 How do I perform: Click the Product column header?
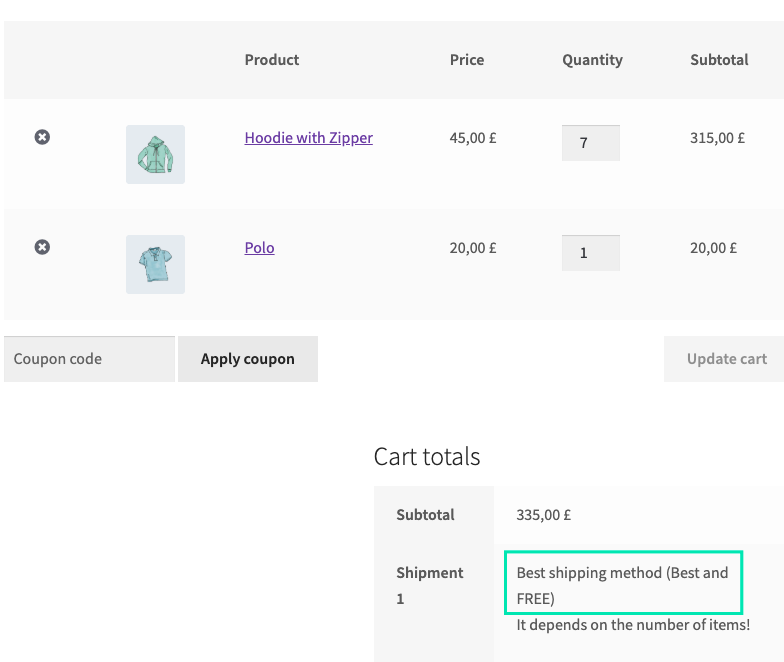pyautogui.click(x=271, y=60)
